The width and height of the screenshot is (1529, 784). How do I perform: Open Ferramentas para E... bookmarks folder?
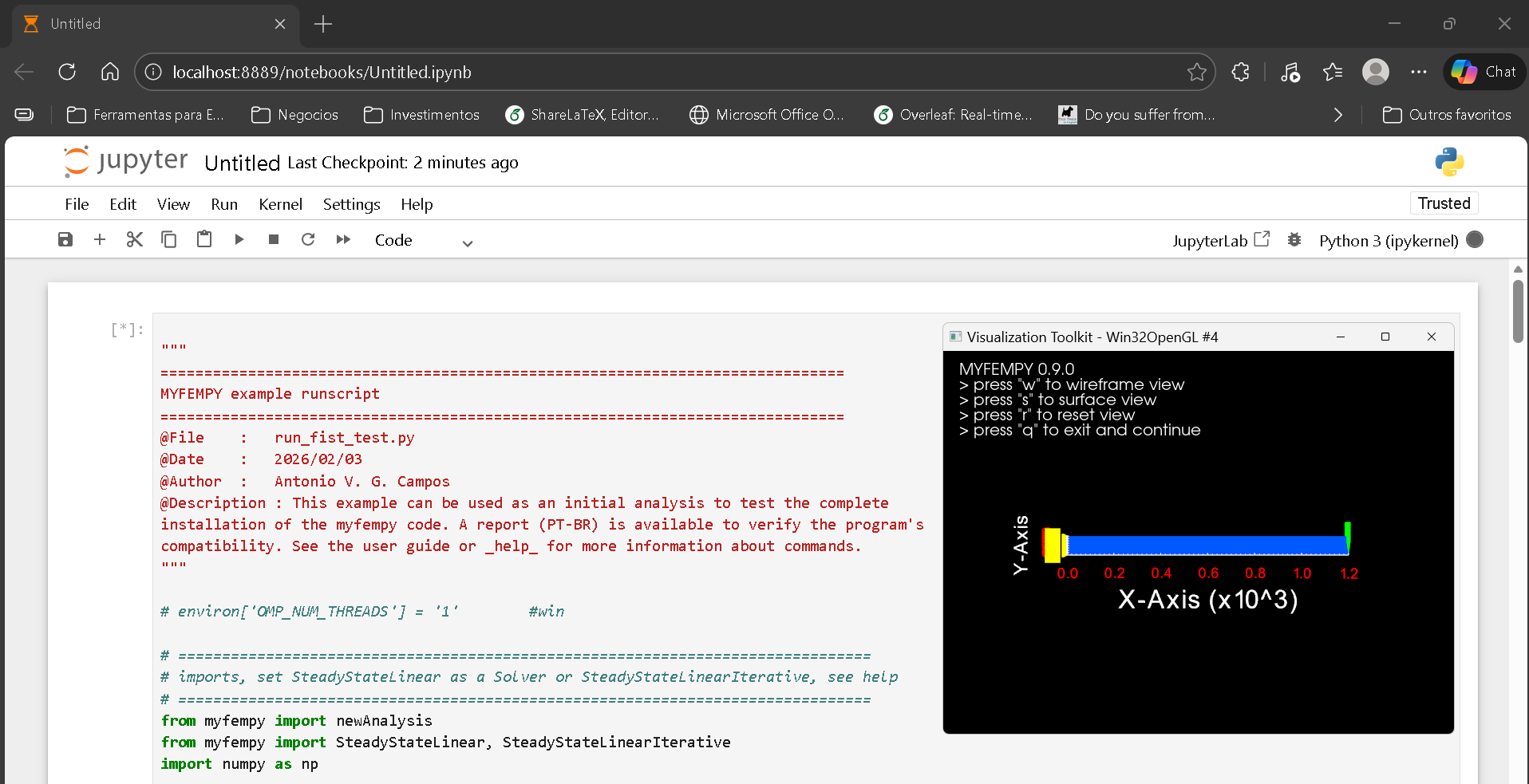(x=145, y=115)
